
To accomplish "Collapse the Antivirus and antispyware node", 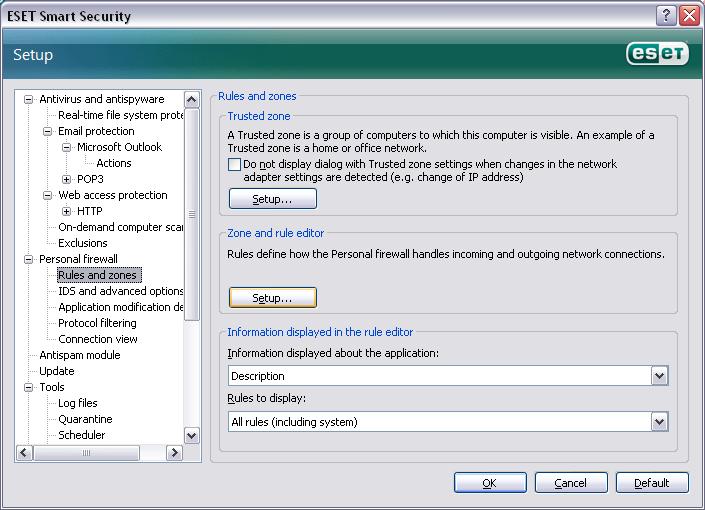I will coord(28,99).
